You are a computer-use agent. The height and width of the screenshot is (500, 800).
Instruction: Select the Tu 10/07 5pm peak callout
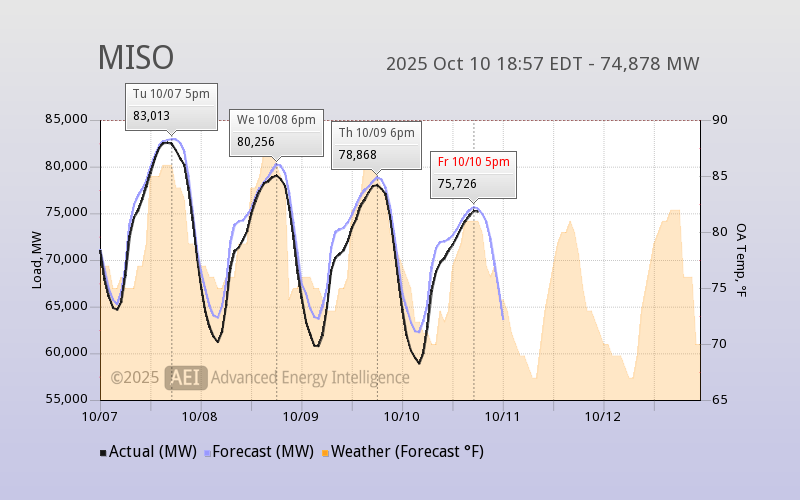171,105
